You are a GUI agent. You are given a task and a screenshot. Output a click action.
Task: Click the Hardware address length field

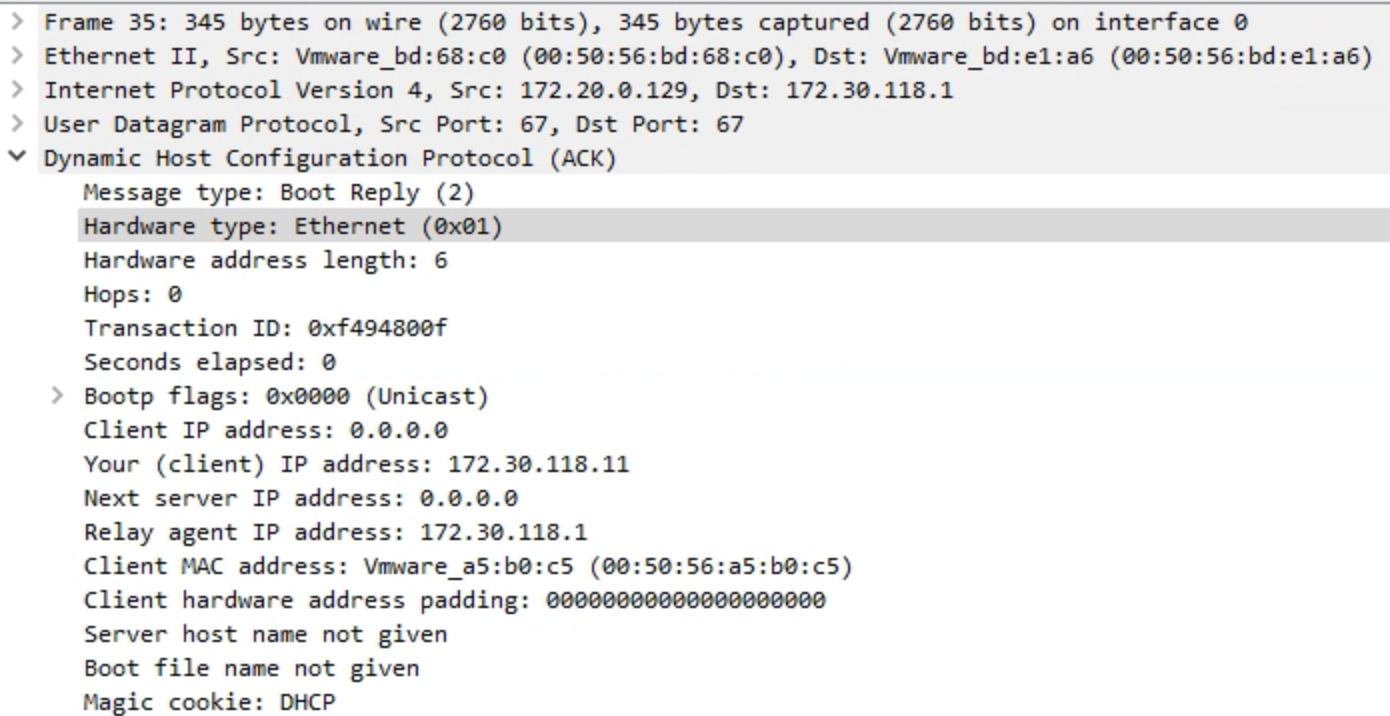265,260
